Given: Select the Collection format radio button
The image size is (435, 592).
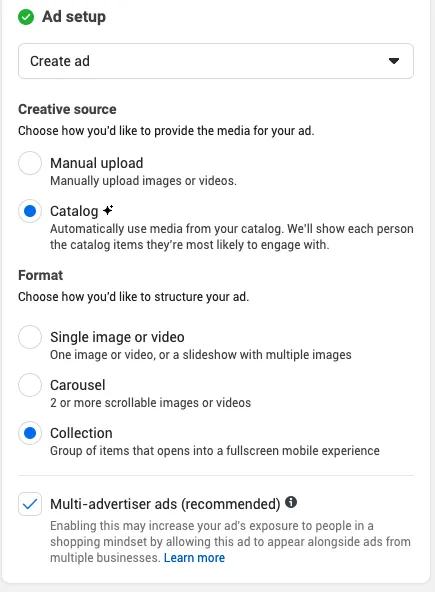Looking at the screenshot, I should tap(30, 433).
